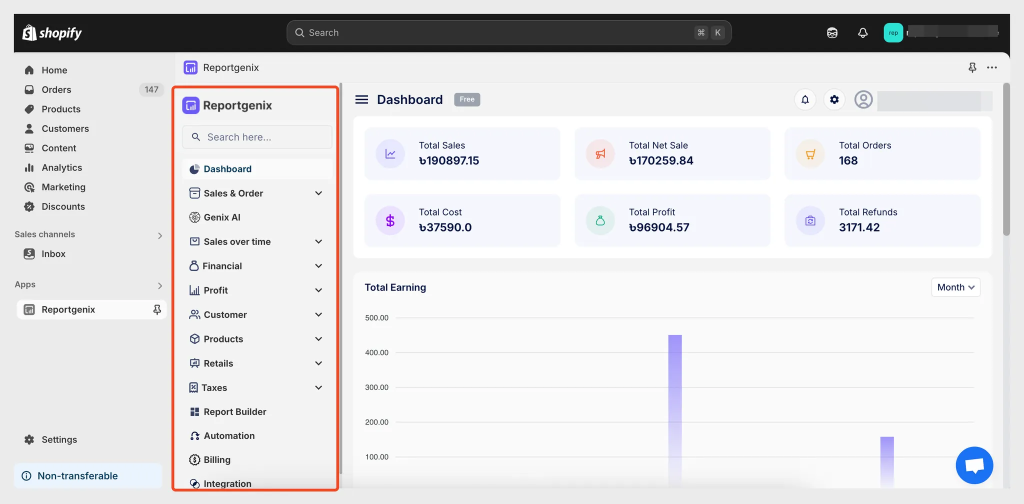Open Reportgenix settings gear icon
The image size is (1024, 504).
pyautogui.click(x=834, y=100)
